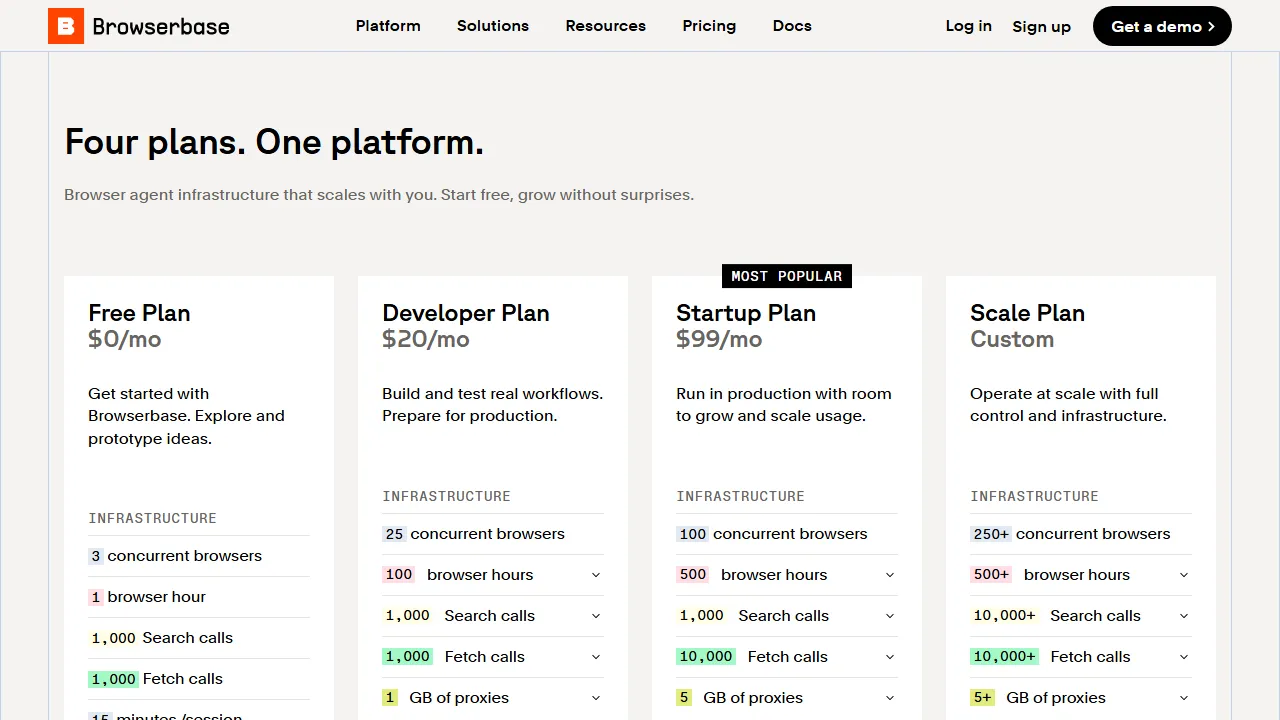This screenshot has width=1280, height=720.
Task: Click '100 concurrent browsers' in Startup Plan
Action: 772,534
